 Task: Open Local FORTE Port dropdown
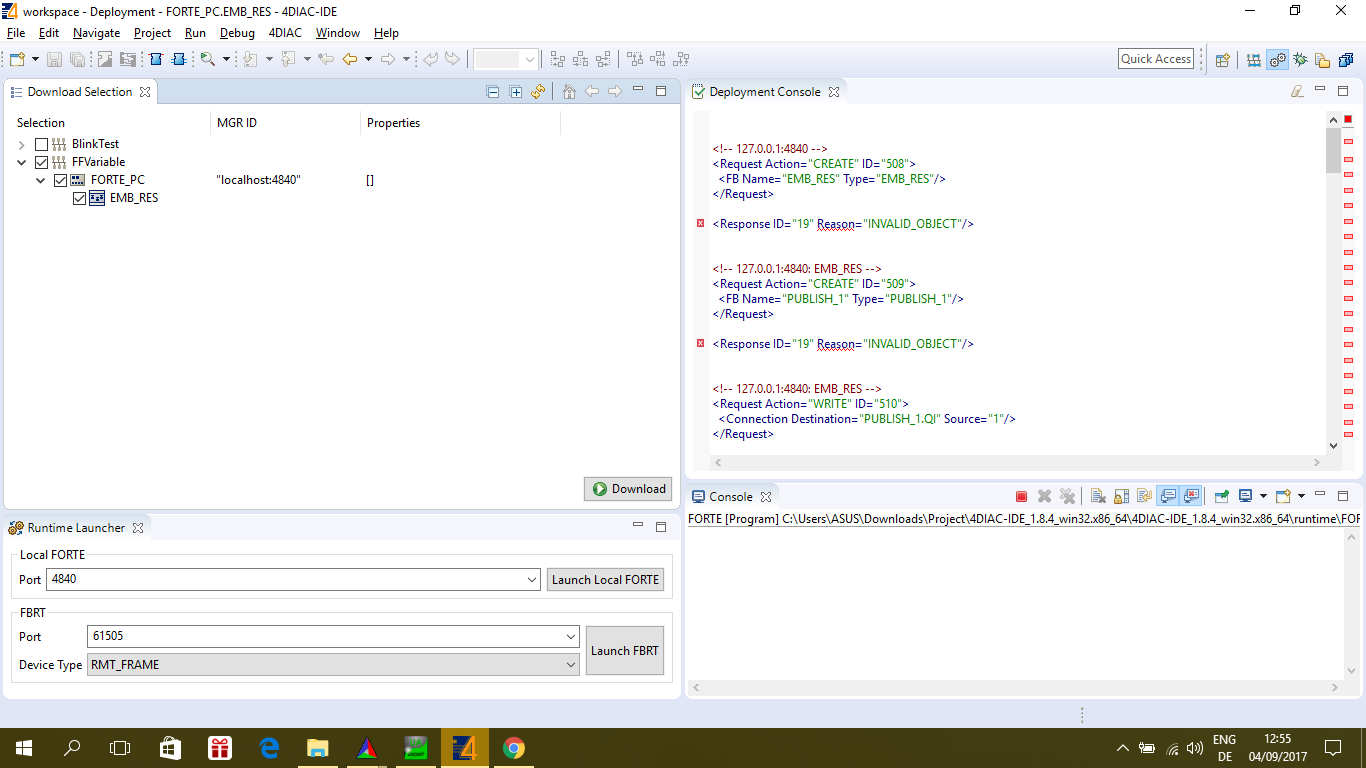coord(532,580)
